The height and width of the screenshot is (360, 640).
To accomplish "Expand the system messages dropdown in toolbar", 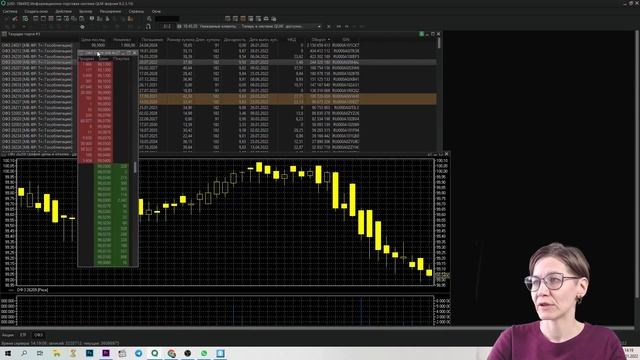I will (x=319, y=27).
